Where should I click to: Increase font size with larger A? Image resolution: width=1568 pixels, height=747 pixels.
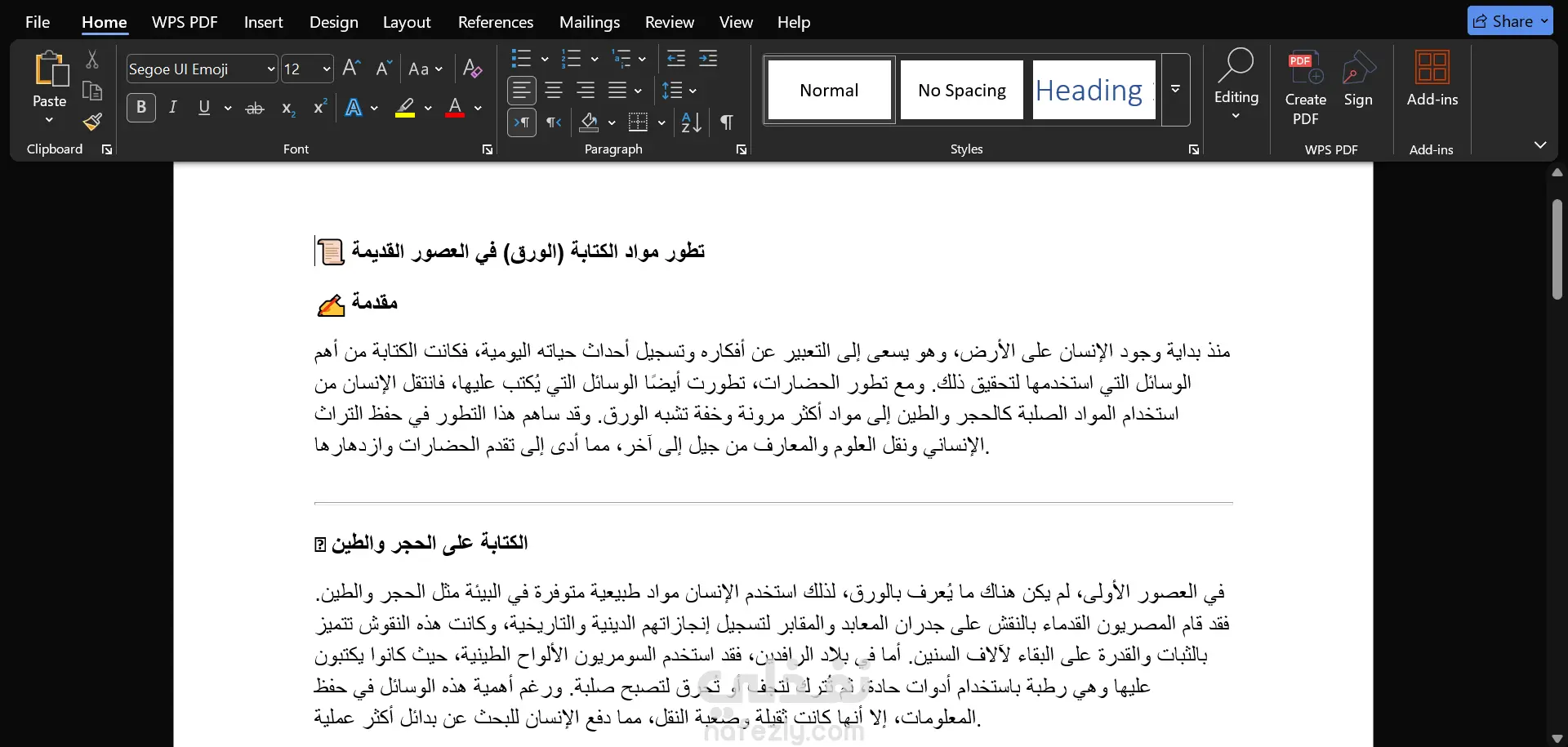351,68
